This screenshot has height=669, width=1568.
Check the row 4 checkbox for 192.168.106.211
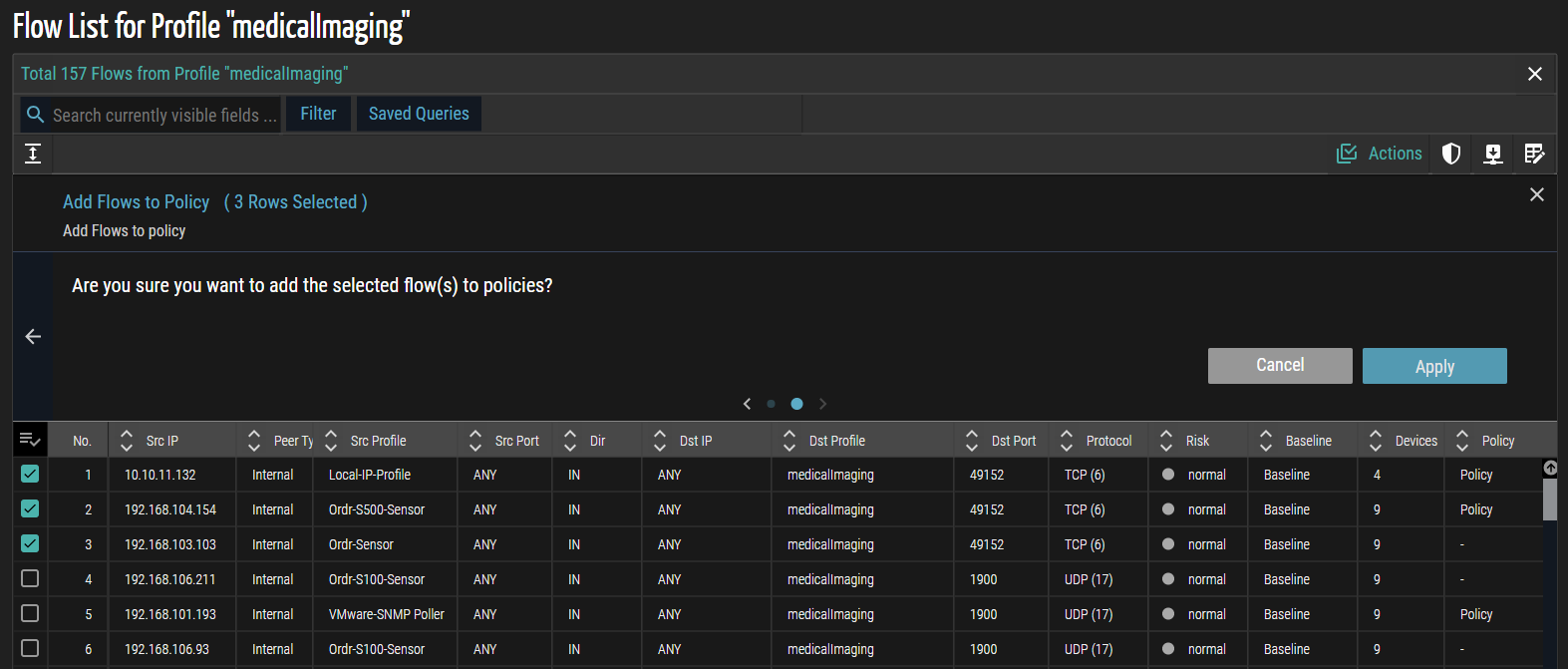click(30, 579)
